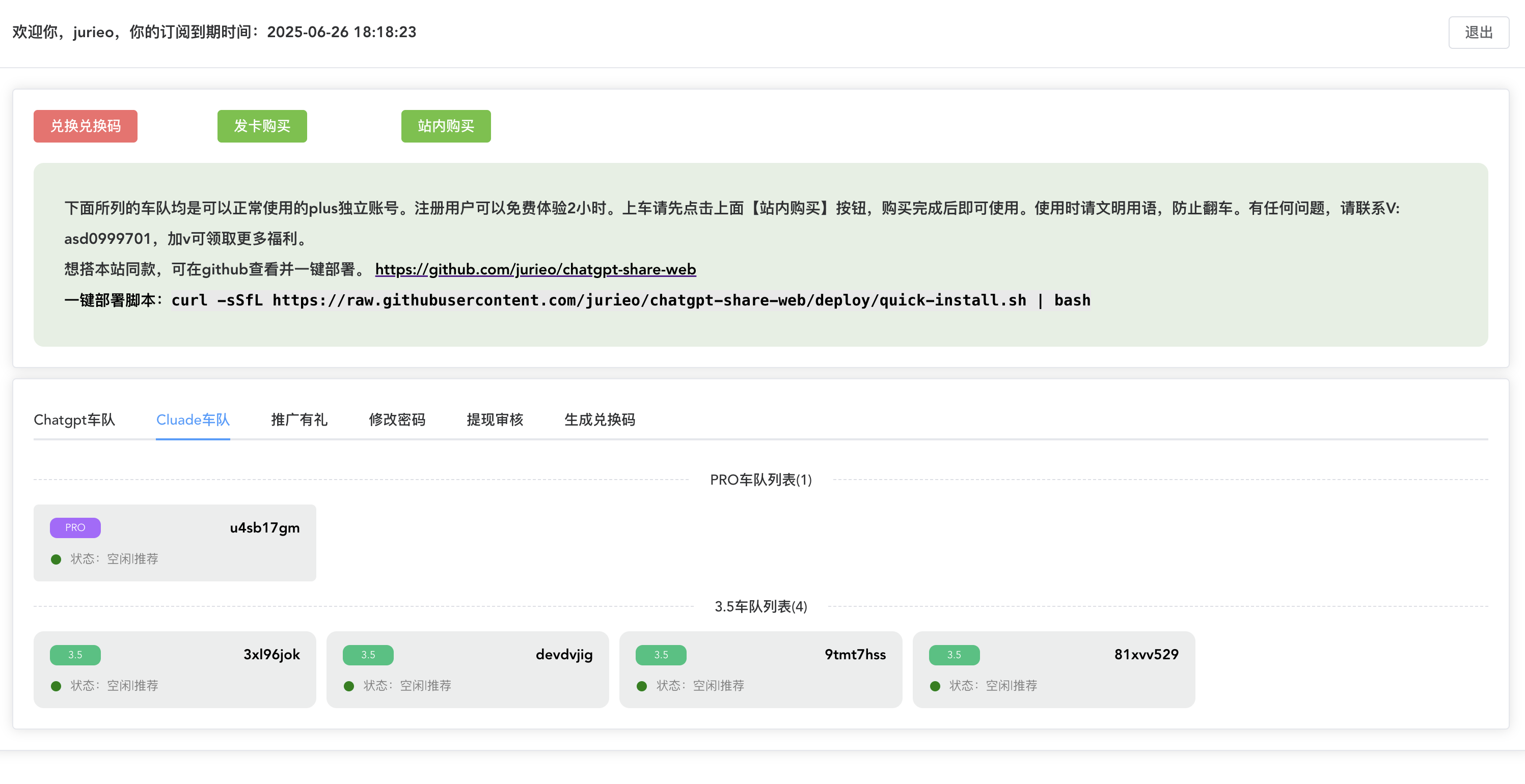Screen dimensions: 1525x784
Task: Switch to the Chatgpt车队 tab
Action: [74, 419]
